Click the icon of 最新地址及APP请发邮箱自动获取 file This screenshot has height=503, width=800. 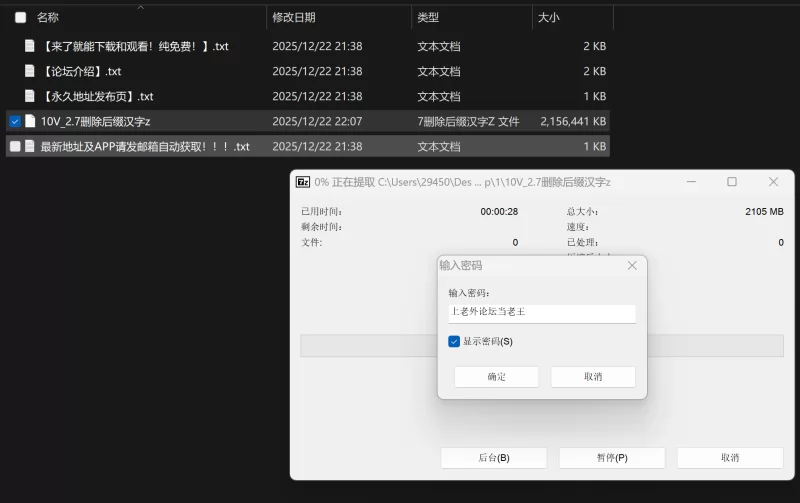30,146
